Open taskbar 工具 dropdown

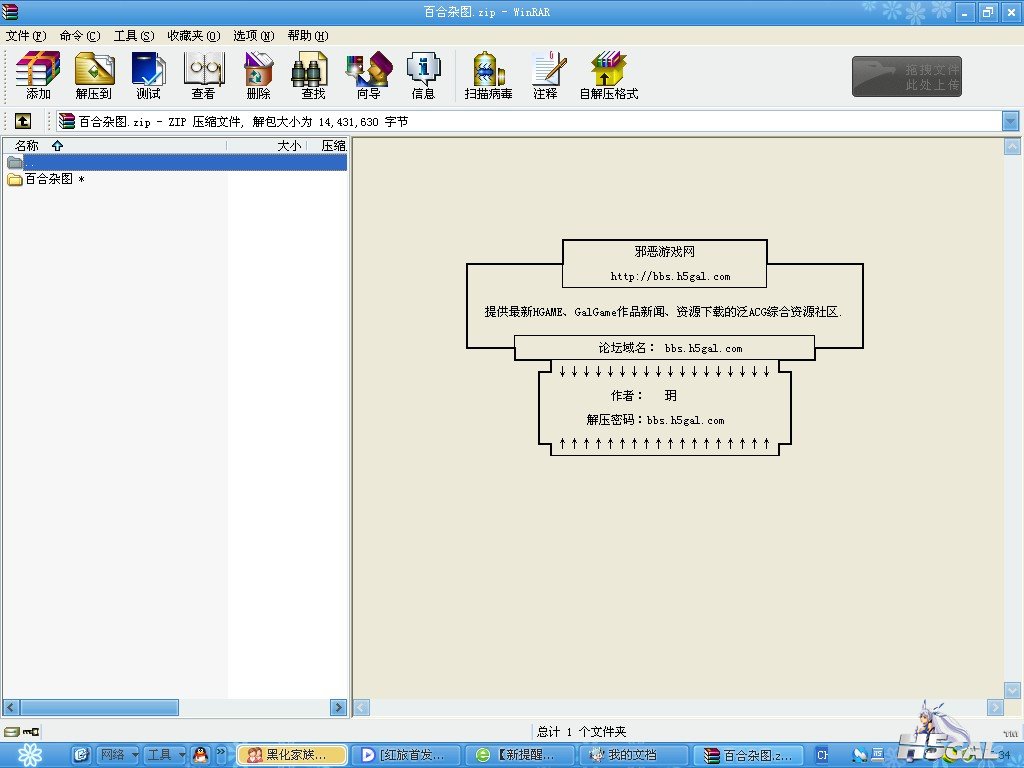click(165, 755)
